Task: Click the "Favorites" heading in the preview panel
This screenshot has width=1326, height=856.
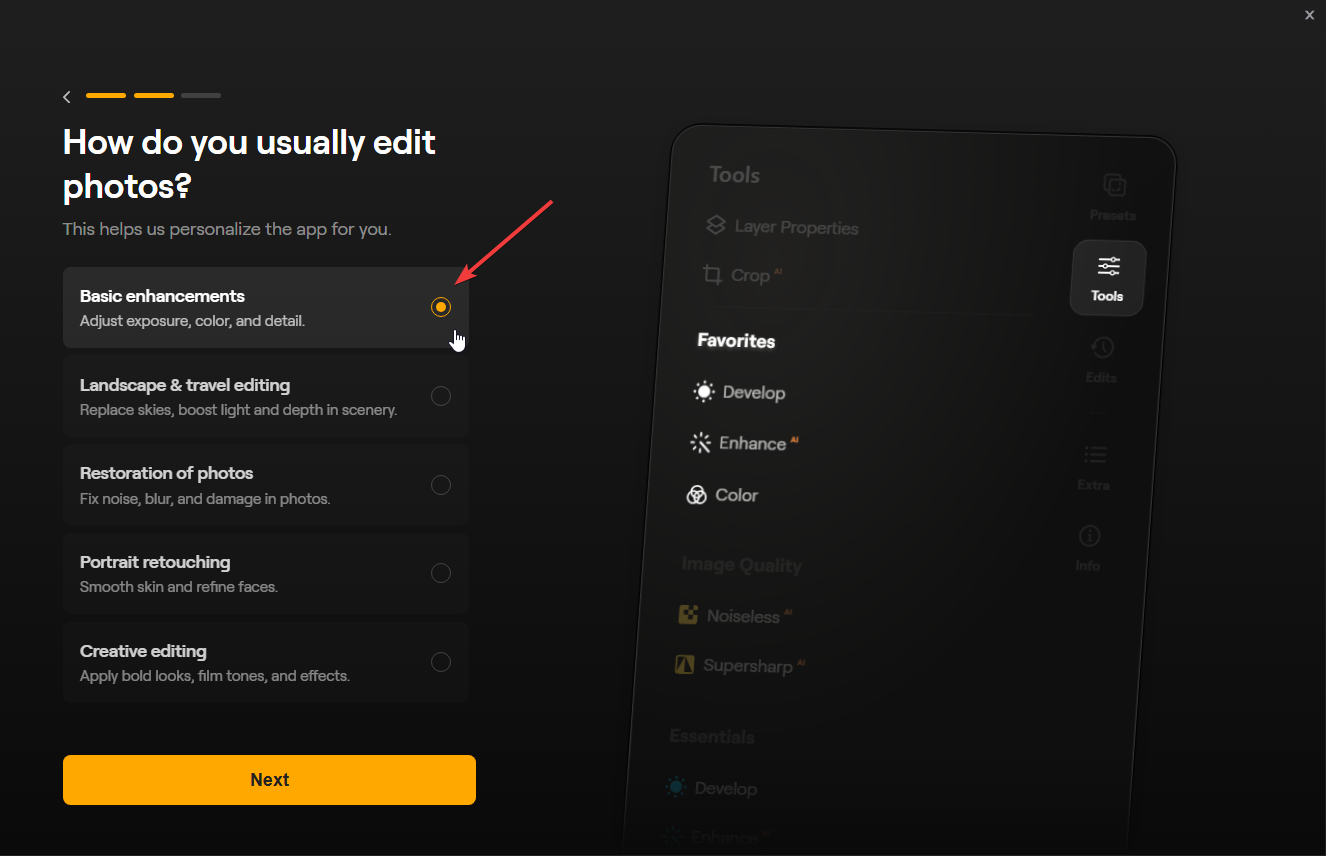Action: pyautogui.click(x=736, y=341)
